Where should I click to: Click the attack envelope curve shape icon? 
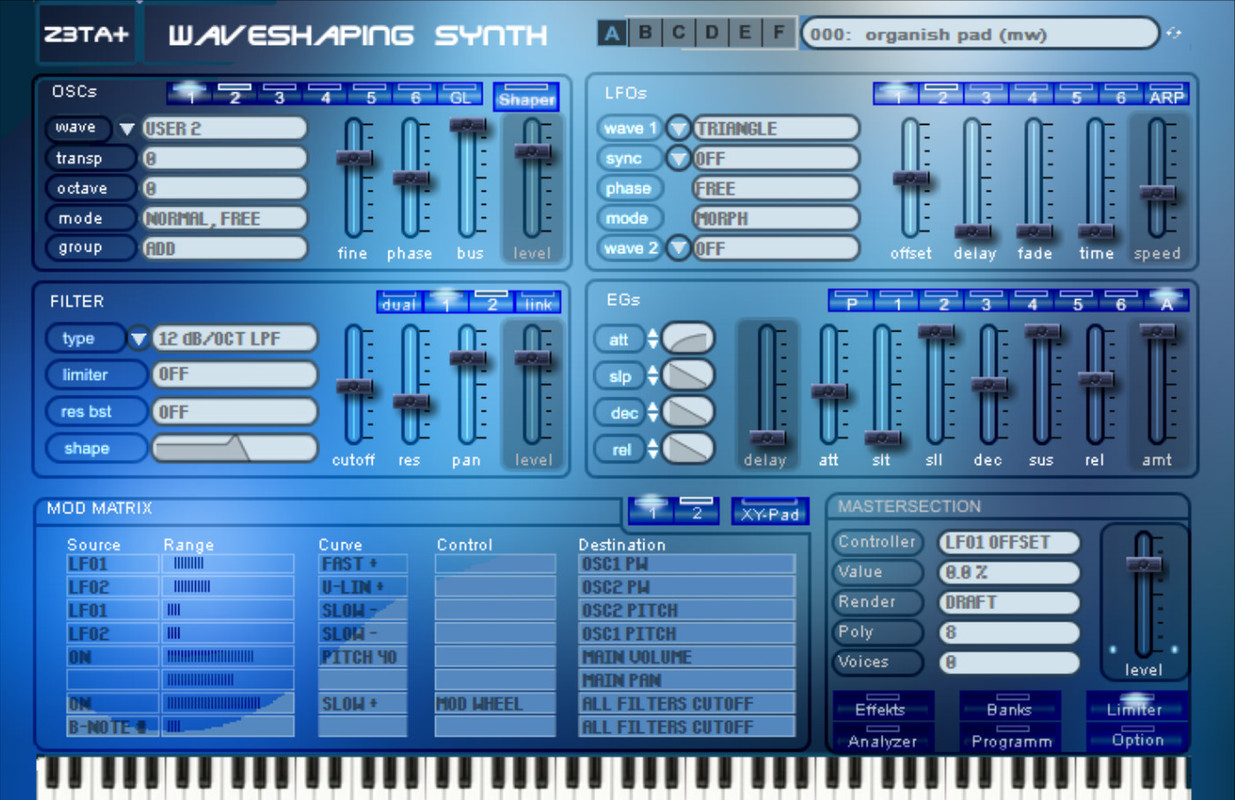point(688,339)
